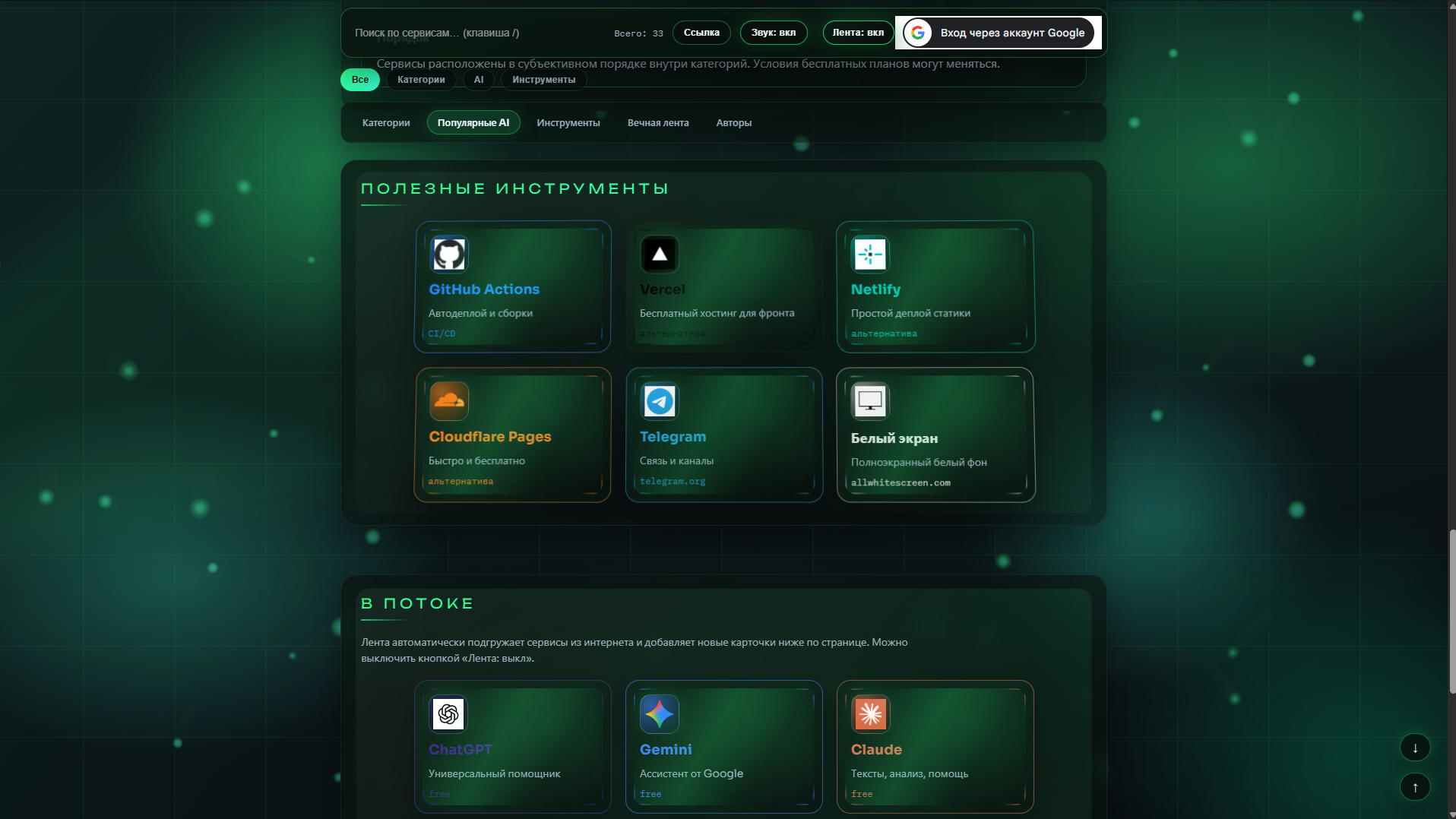Click the Ссылка button
The width and height of the screenshot is (1456, 819).
pyautogui.click(x=701, y=33)
